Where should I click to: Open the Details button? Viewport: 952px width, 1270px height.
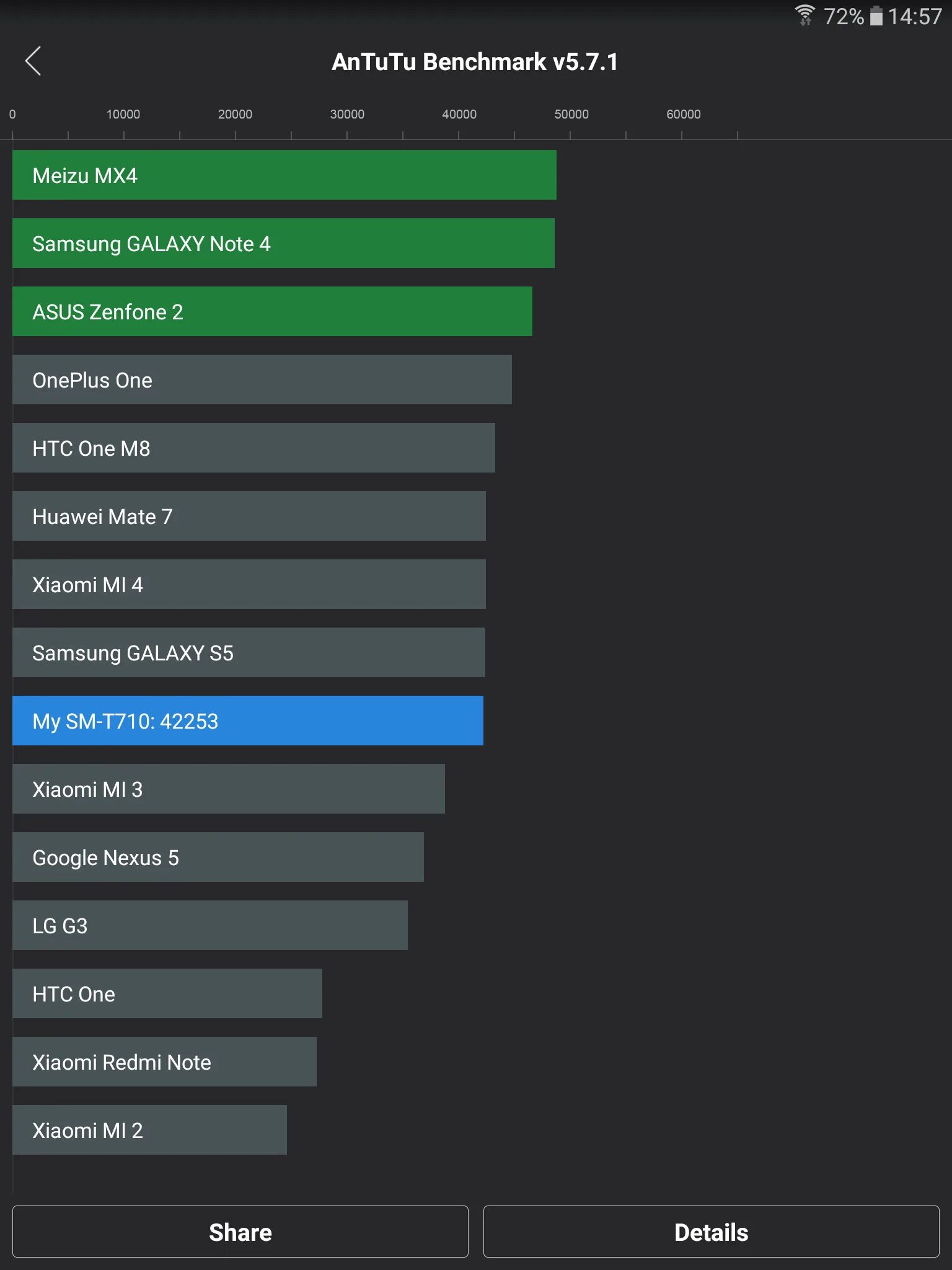(x=711, y=1232)
